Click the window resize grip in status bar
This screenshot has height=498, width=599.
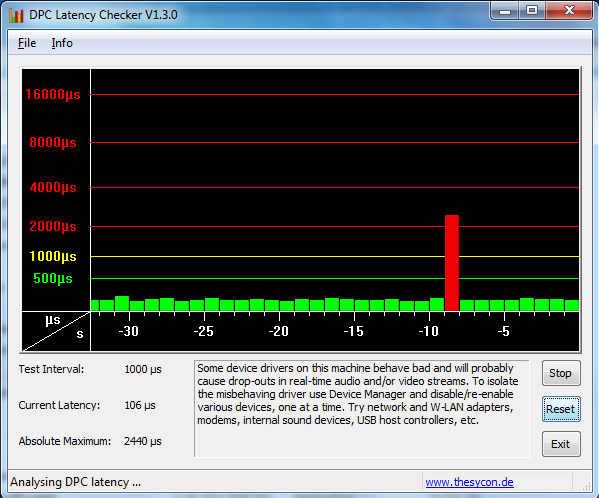[x=586, y=485]
